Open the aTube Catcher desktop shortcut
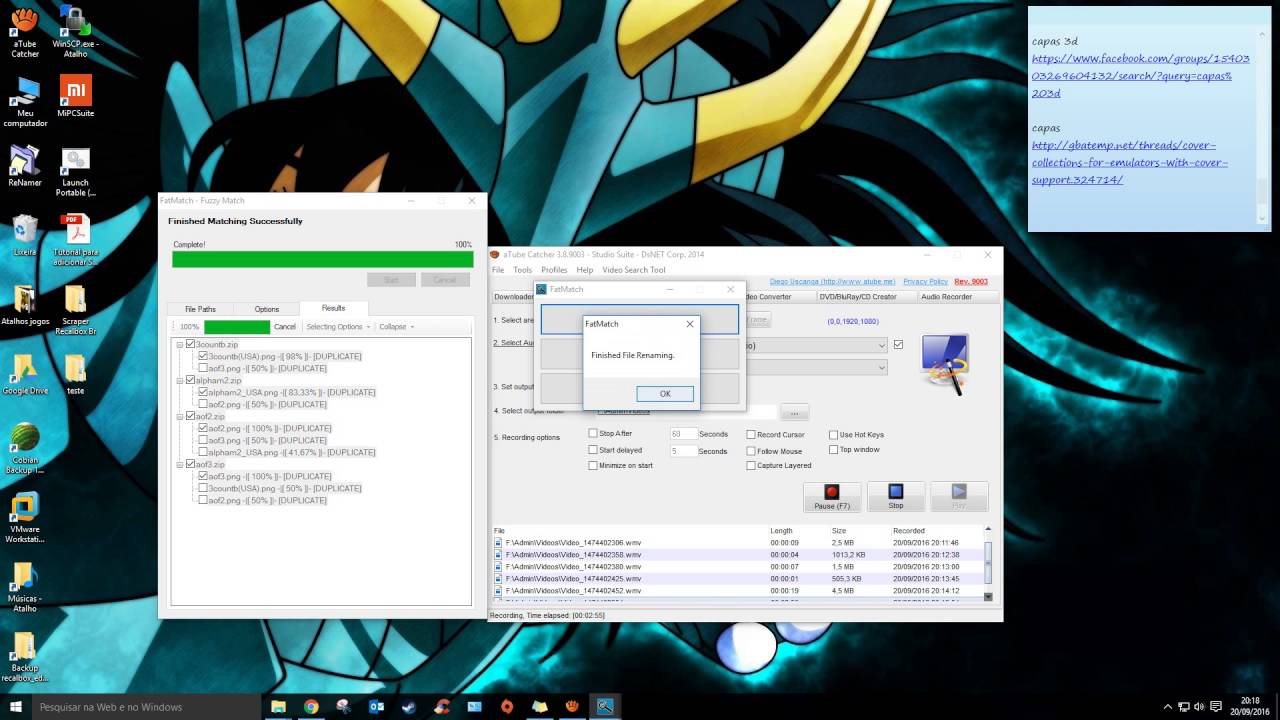Image resolution: width=1280 pixels, height=720 pixels. tap(25, 31)
